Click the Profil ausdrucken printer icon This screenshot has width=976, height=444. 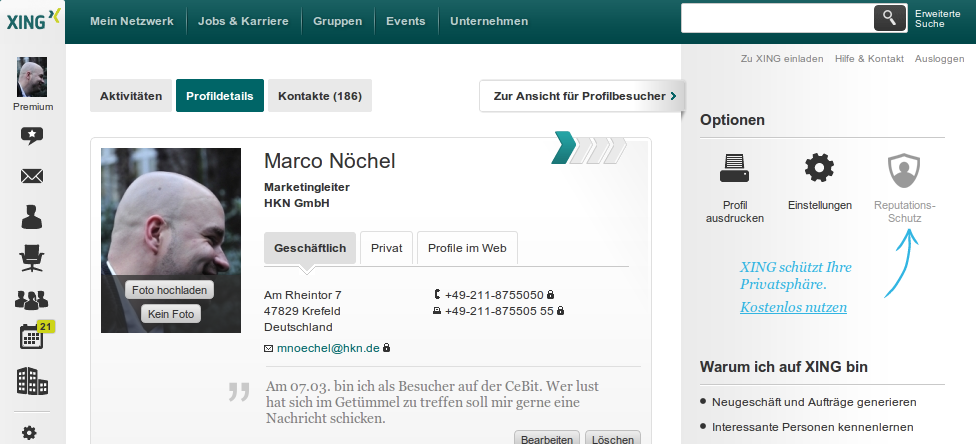coord(734,168)
